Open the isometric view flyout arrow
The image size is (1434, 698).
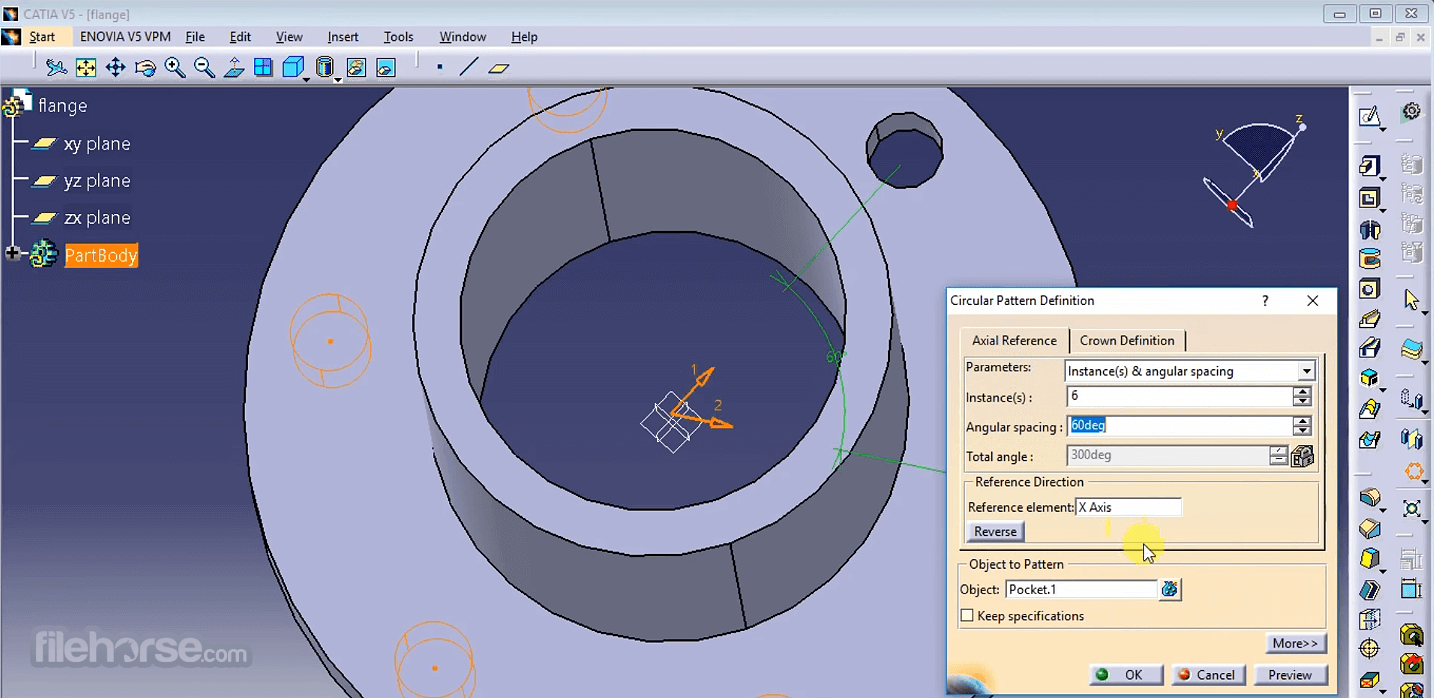[306, 78]
